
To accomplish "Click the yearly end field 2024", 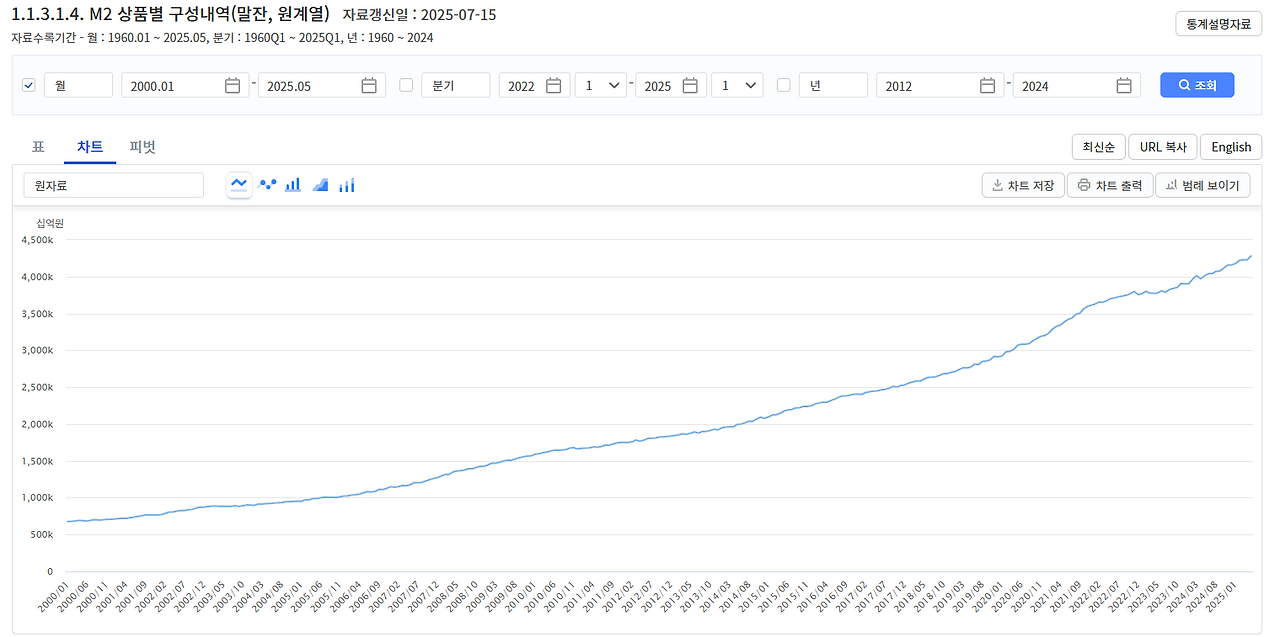I will [x=1077, y=85].
